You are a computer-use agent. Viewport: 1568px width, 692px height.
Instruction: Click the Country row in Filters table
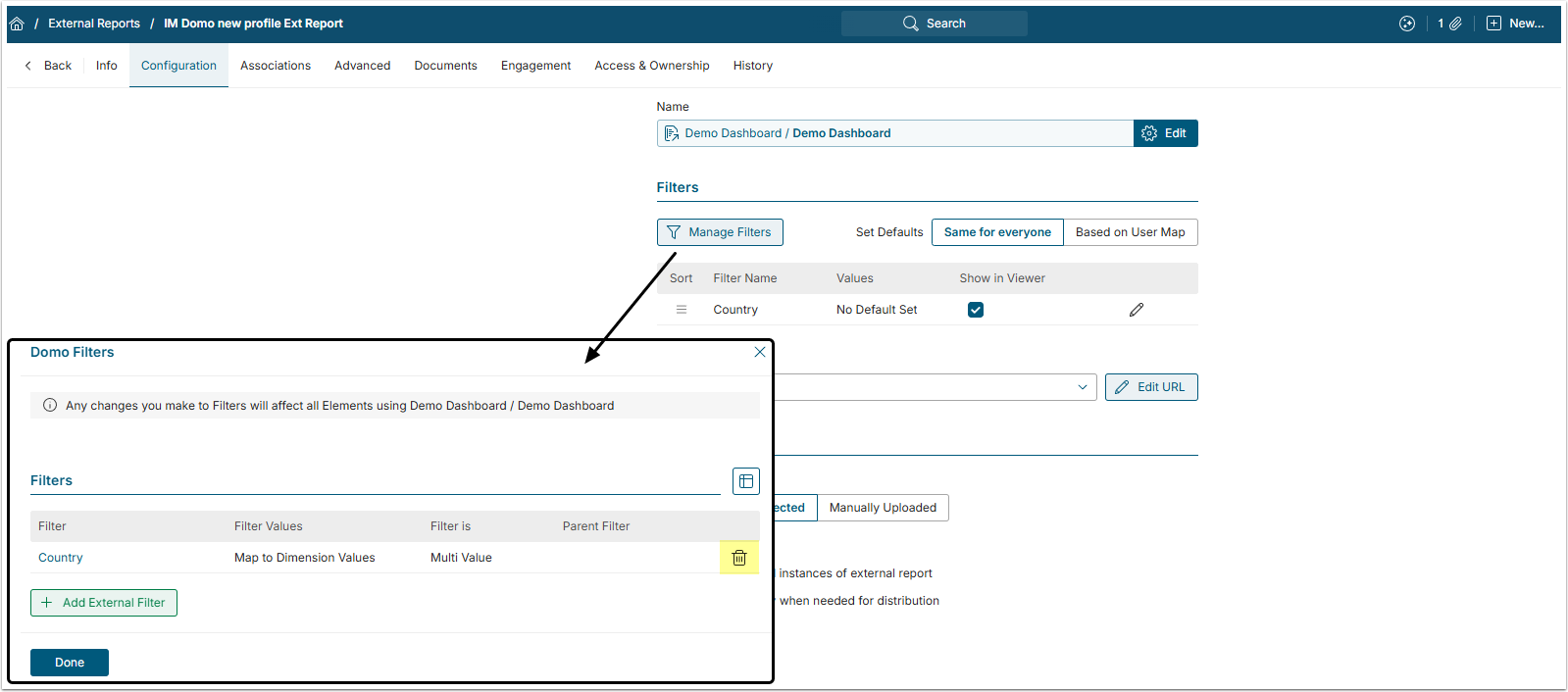click(928, 310)
